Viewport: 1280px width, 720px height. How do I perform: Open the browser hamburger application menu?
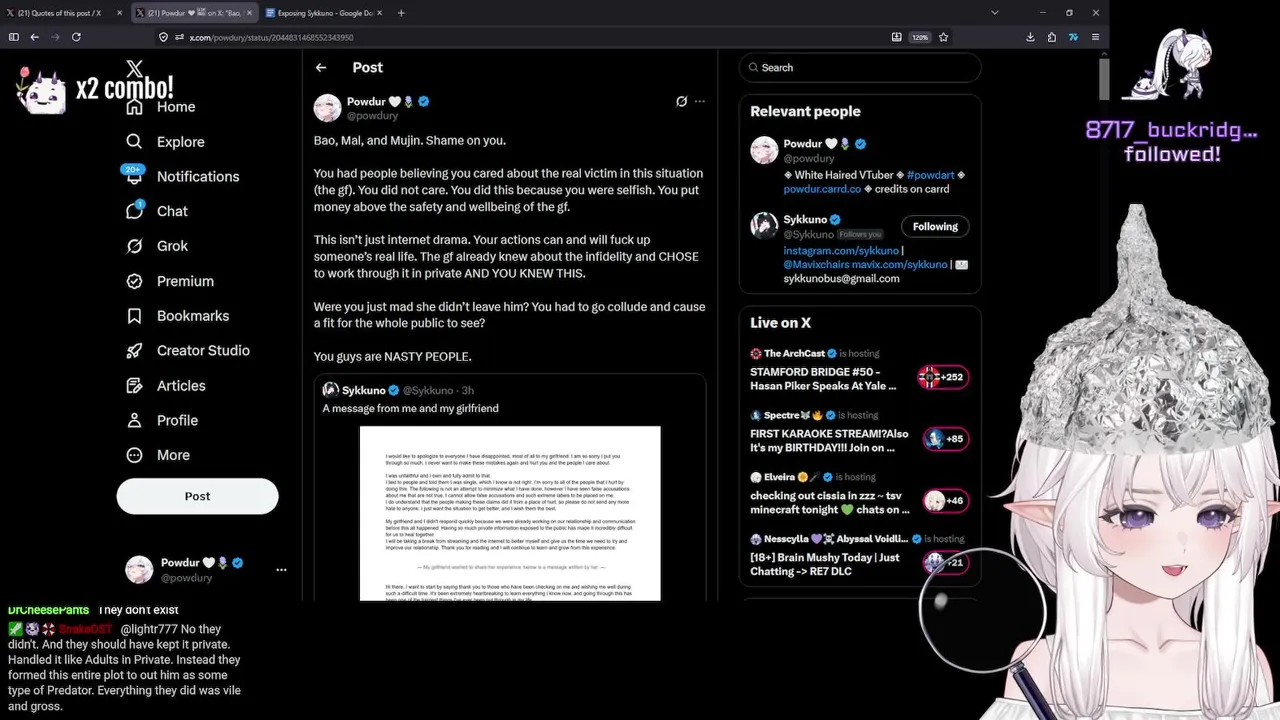tap(1095, 37)
